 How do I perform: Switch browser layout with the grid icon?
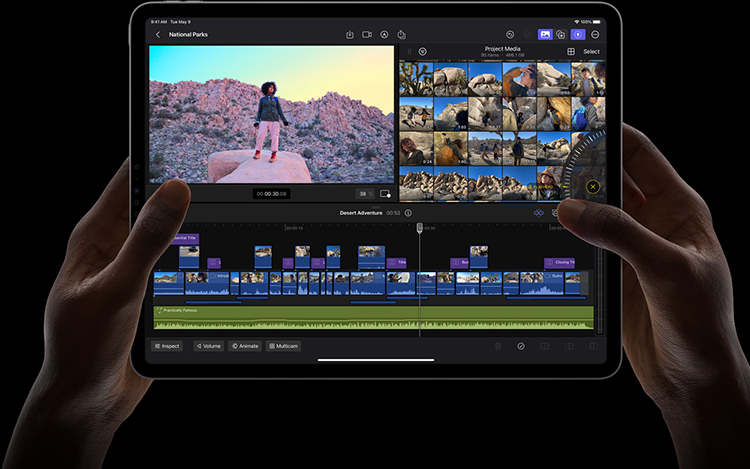click(571, 51)
